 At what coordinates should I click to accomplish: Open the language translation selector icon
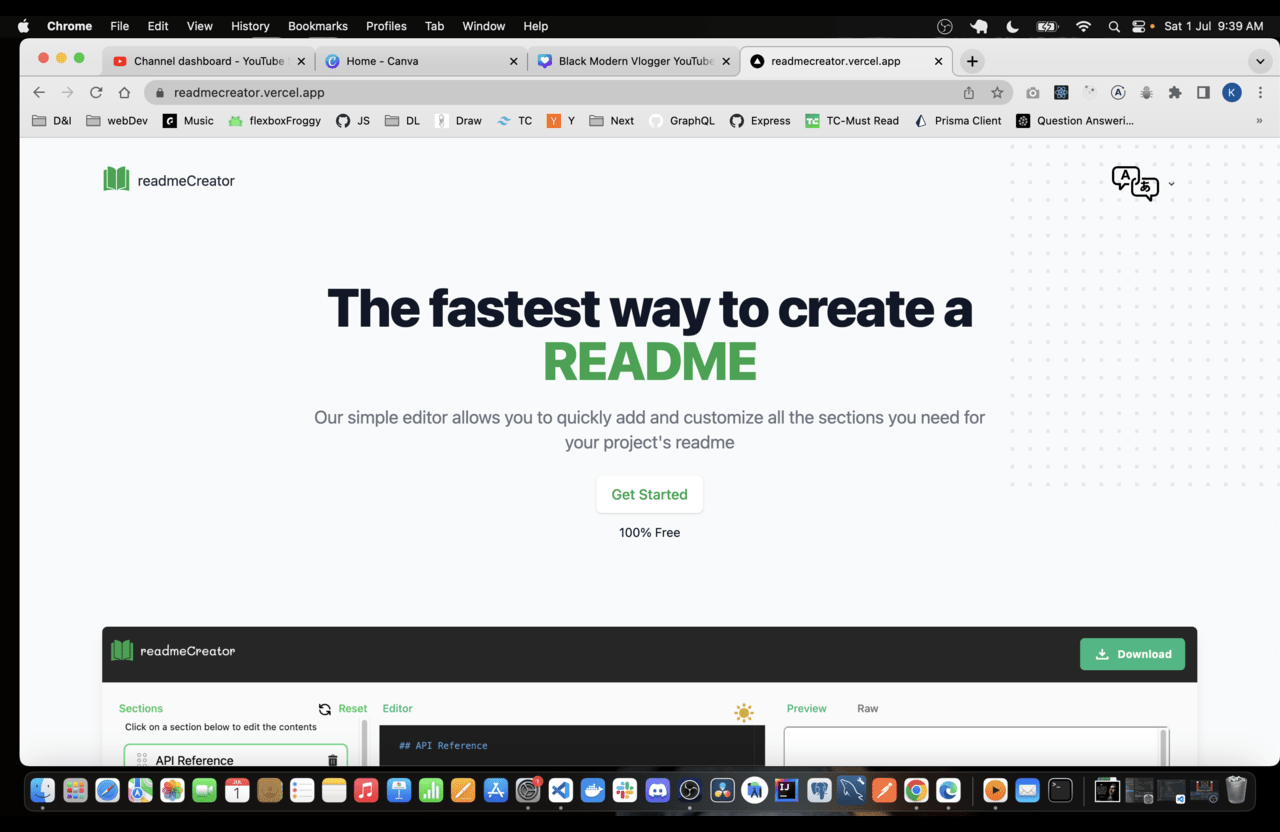(1135, 183)
